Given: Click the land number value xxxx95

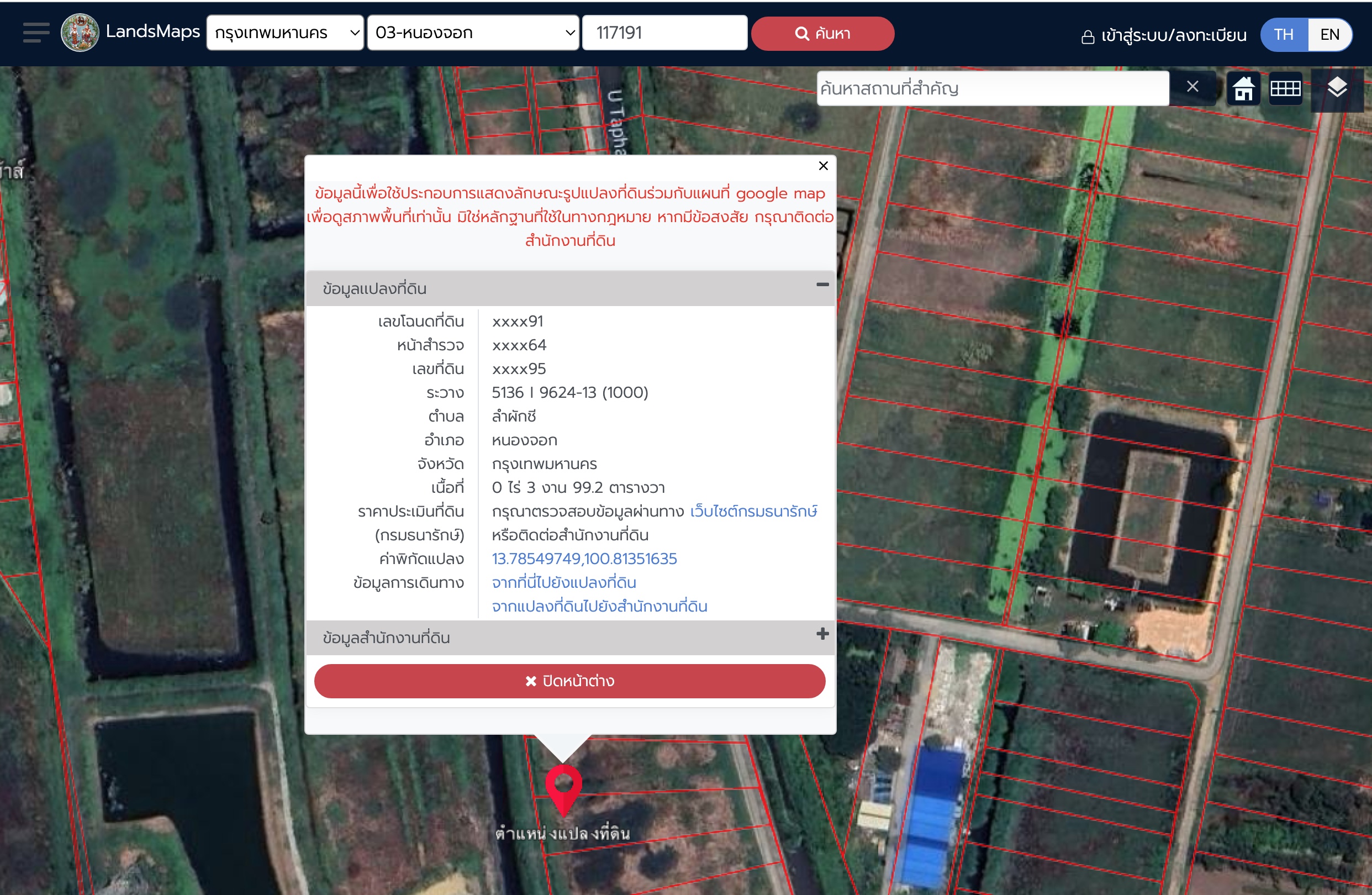Looking at the screenshot, I should [519, 369].
